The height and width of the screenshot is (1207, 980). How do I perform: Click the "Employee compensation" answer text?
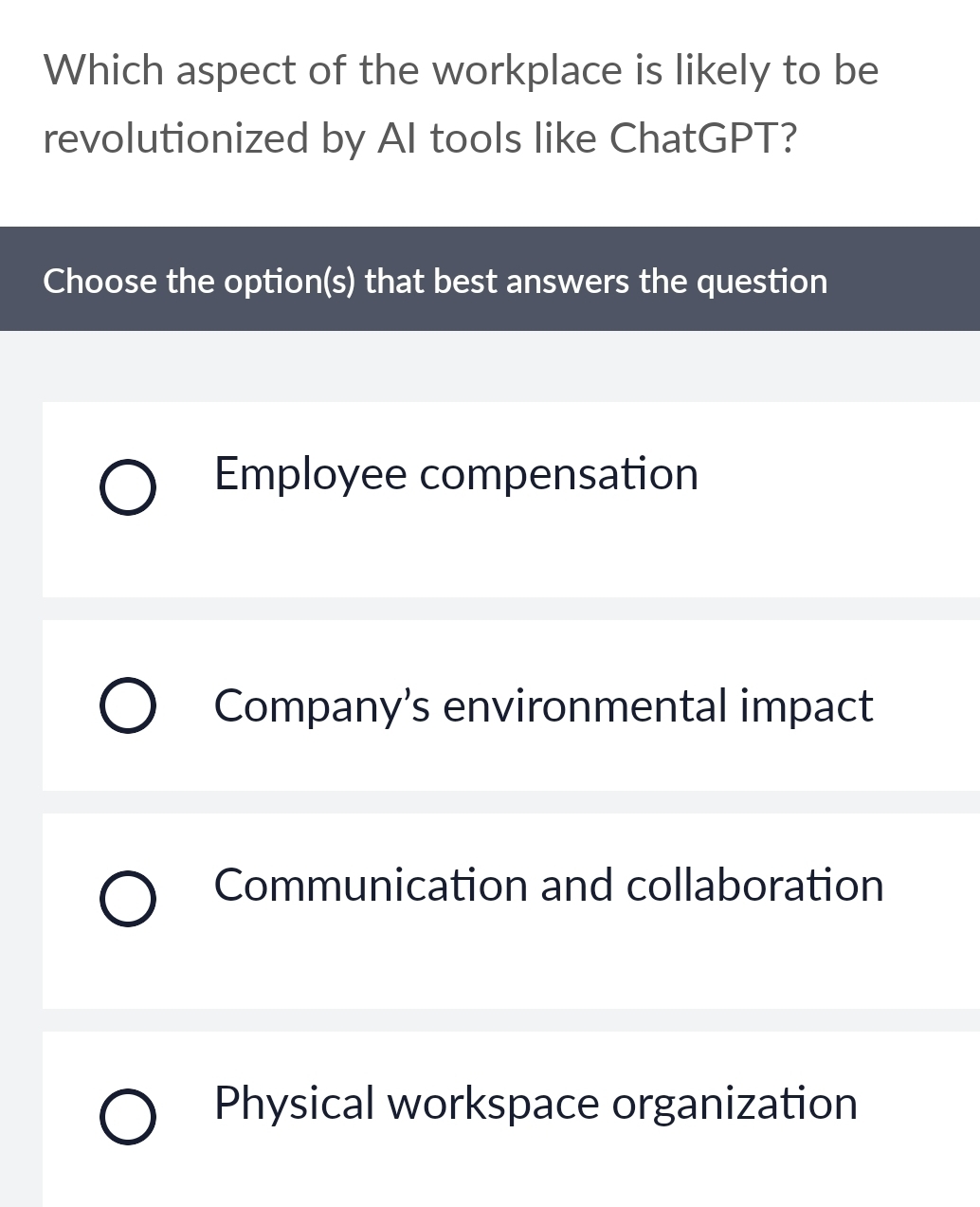[456, 474]
